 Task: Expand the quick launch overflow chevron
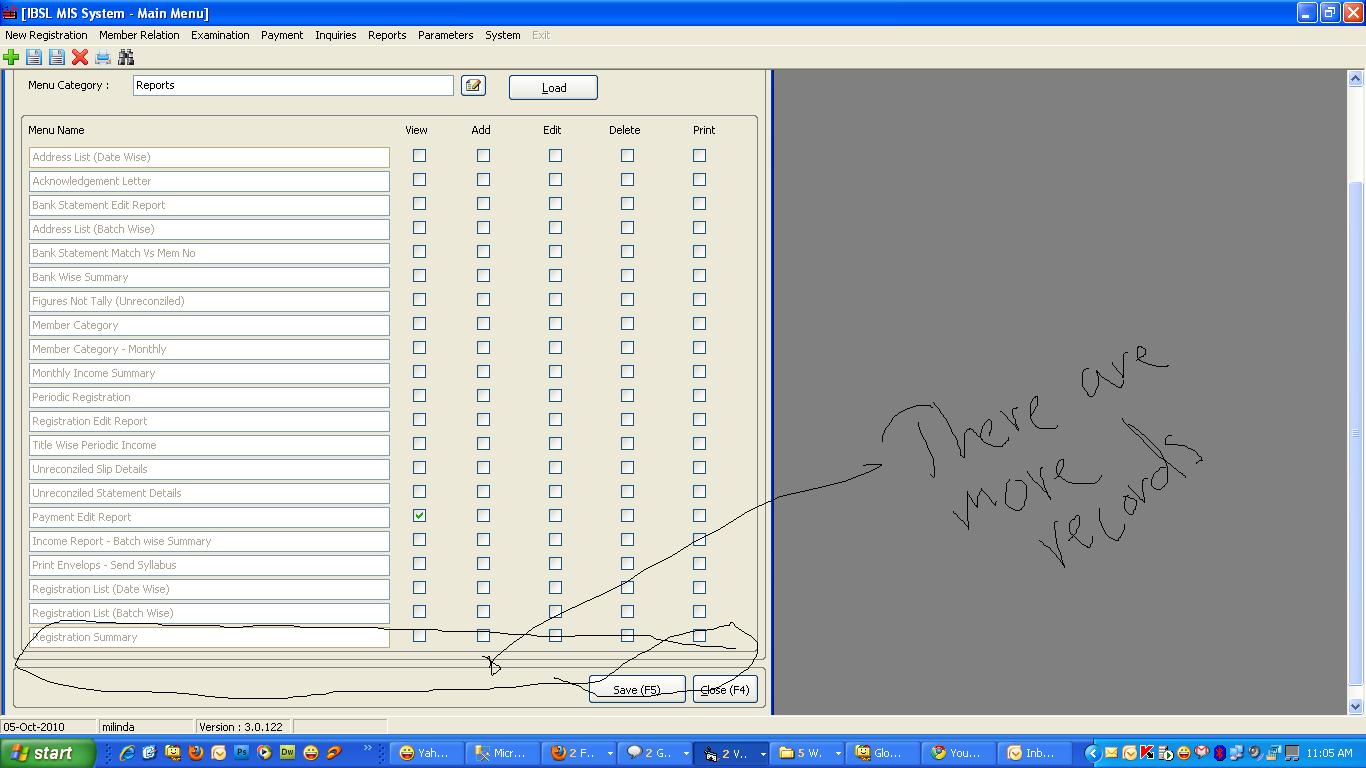(x=367, y=748)
